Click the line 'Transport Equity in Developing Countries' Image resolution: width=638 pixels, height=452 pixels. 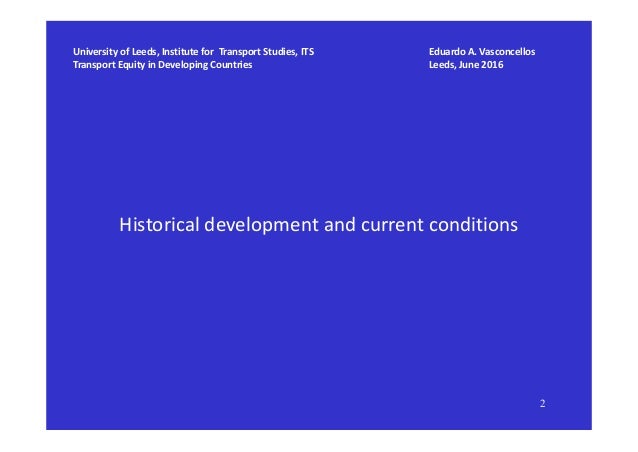click(162, 65)
